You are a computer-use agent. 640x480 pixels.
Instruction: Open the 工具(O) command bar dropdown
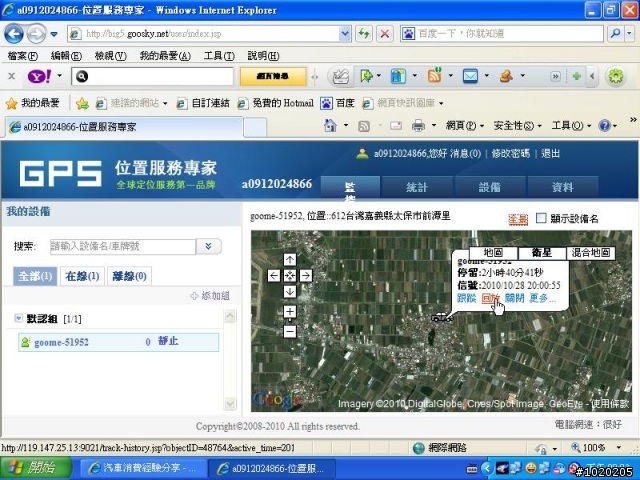click(x=571, y=126)
